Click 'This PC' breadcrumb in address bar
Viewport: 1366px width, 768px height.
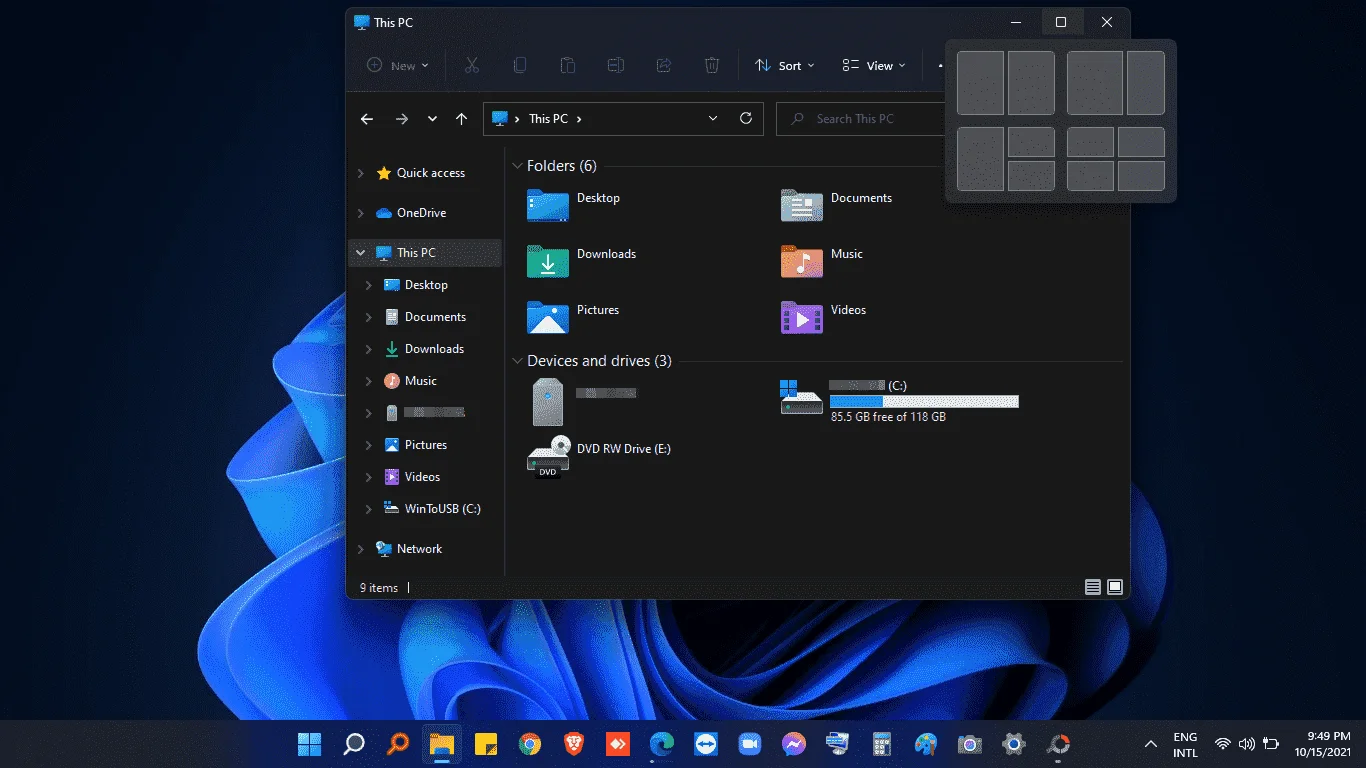coord(548,119)
